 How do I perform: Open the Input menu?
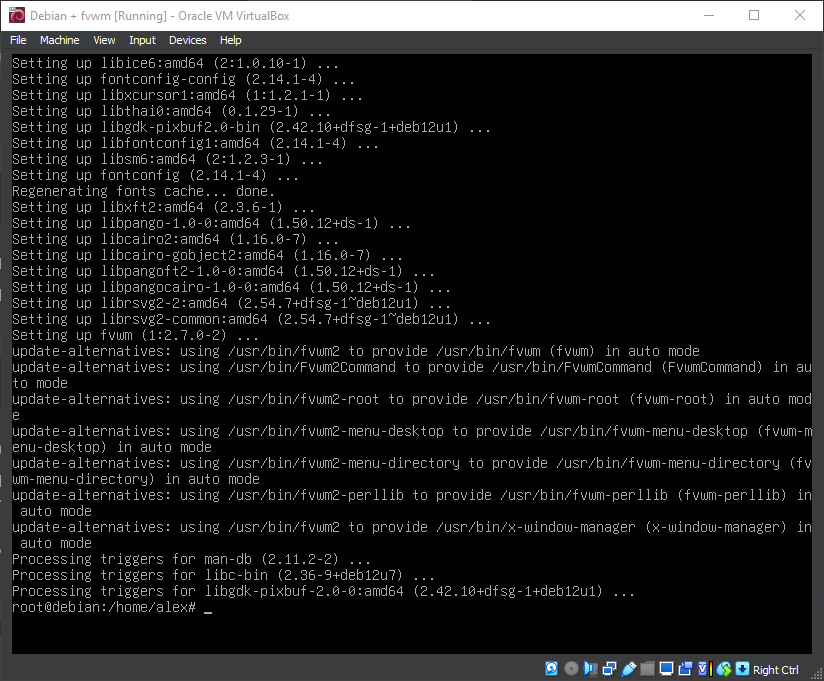click(x=141, y=40)
